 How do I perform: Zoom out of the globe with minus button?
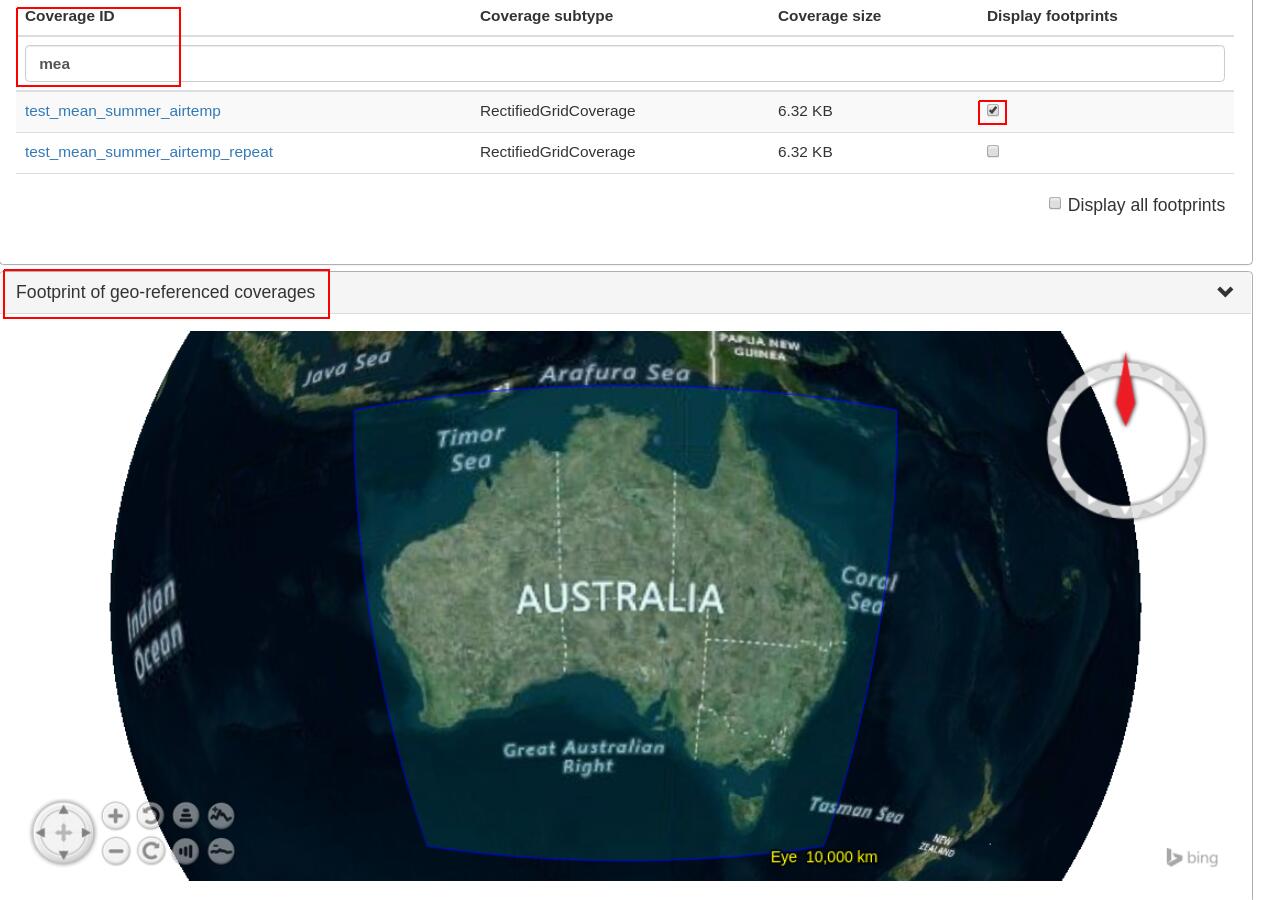point(116,851)
